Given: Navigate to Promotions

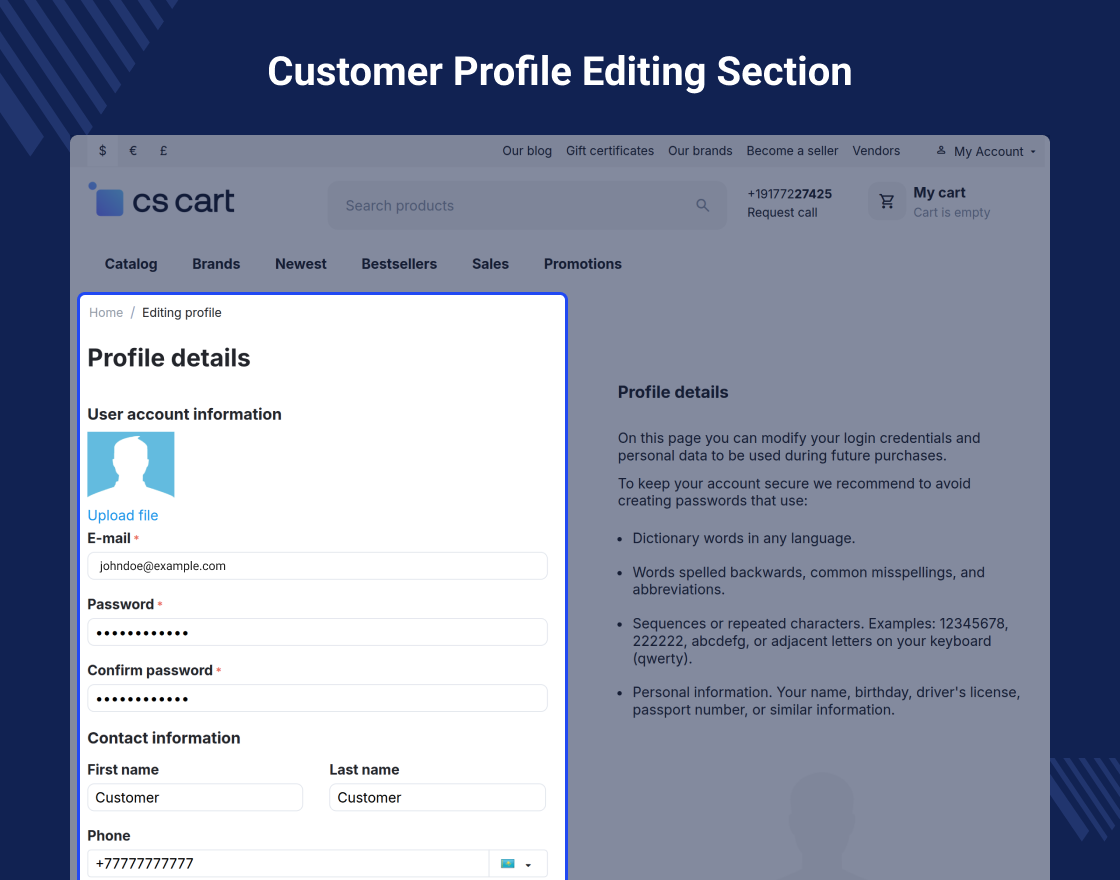Looking at the screenshot, I should (x=582, y=264).
